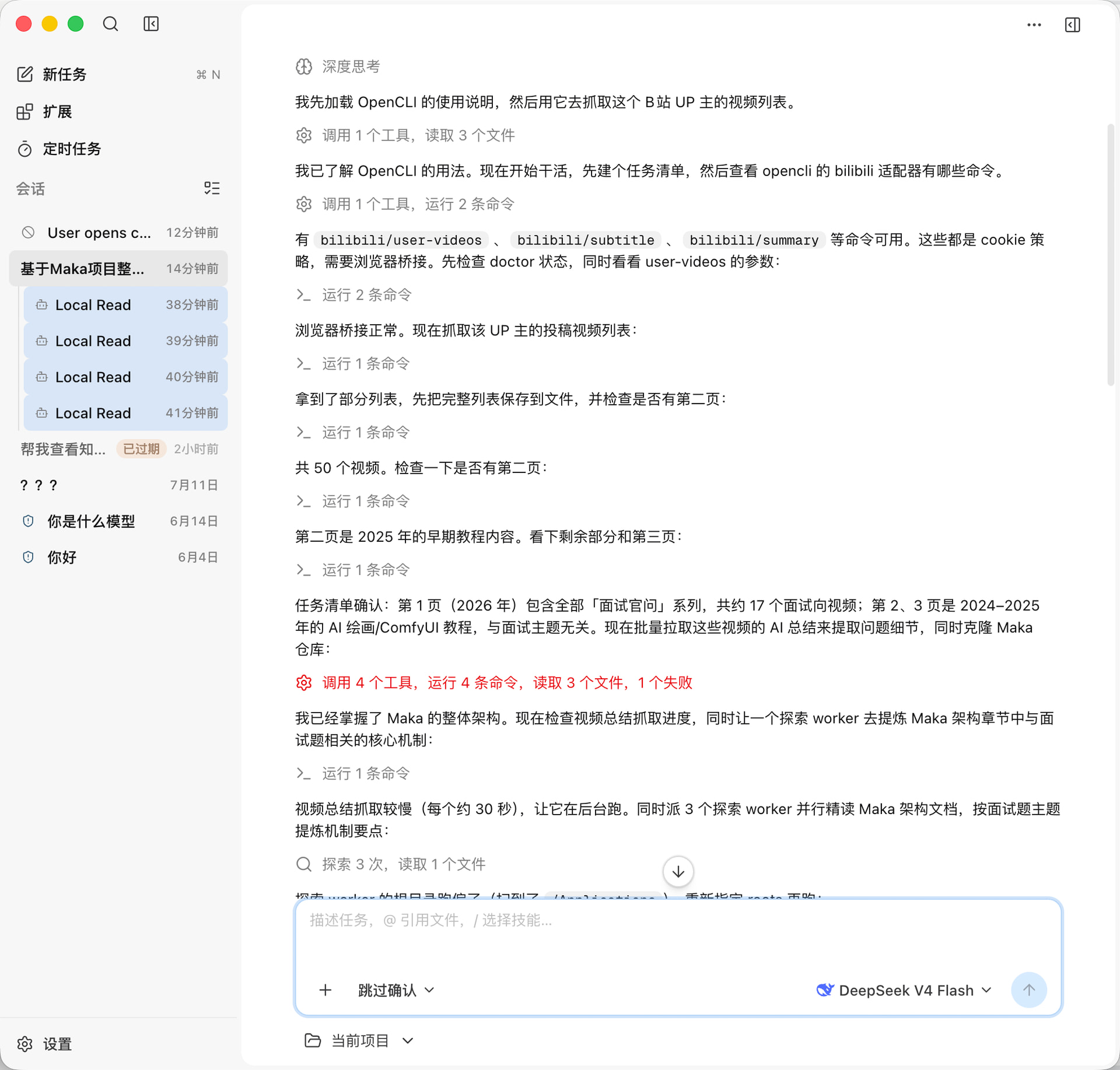The width and height of the screenshot is (1120, 1070).
Task: Click the shield icon beside 你好
Action: click(28, 557)
